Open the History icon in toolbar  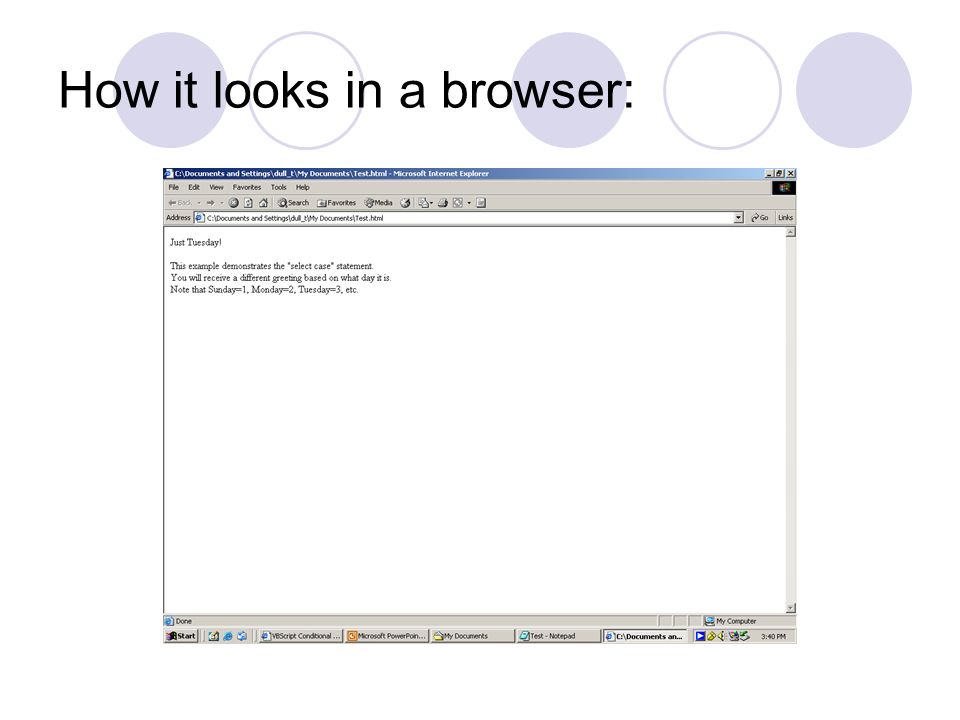405,203
